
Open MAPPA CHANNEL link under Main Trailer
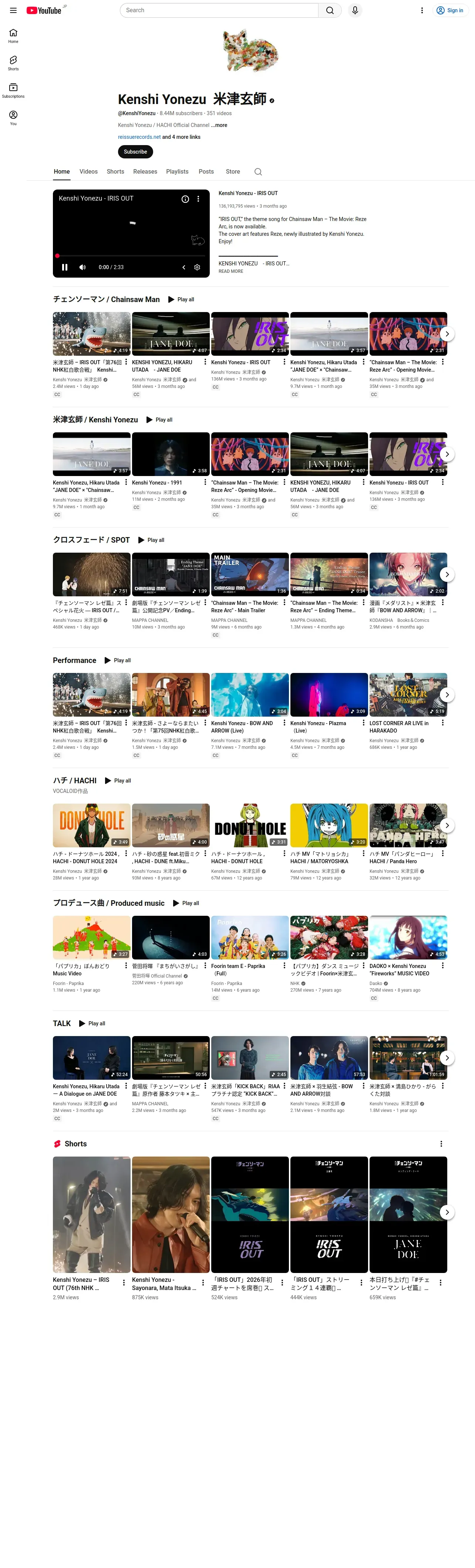click(x=229, y=620)
